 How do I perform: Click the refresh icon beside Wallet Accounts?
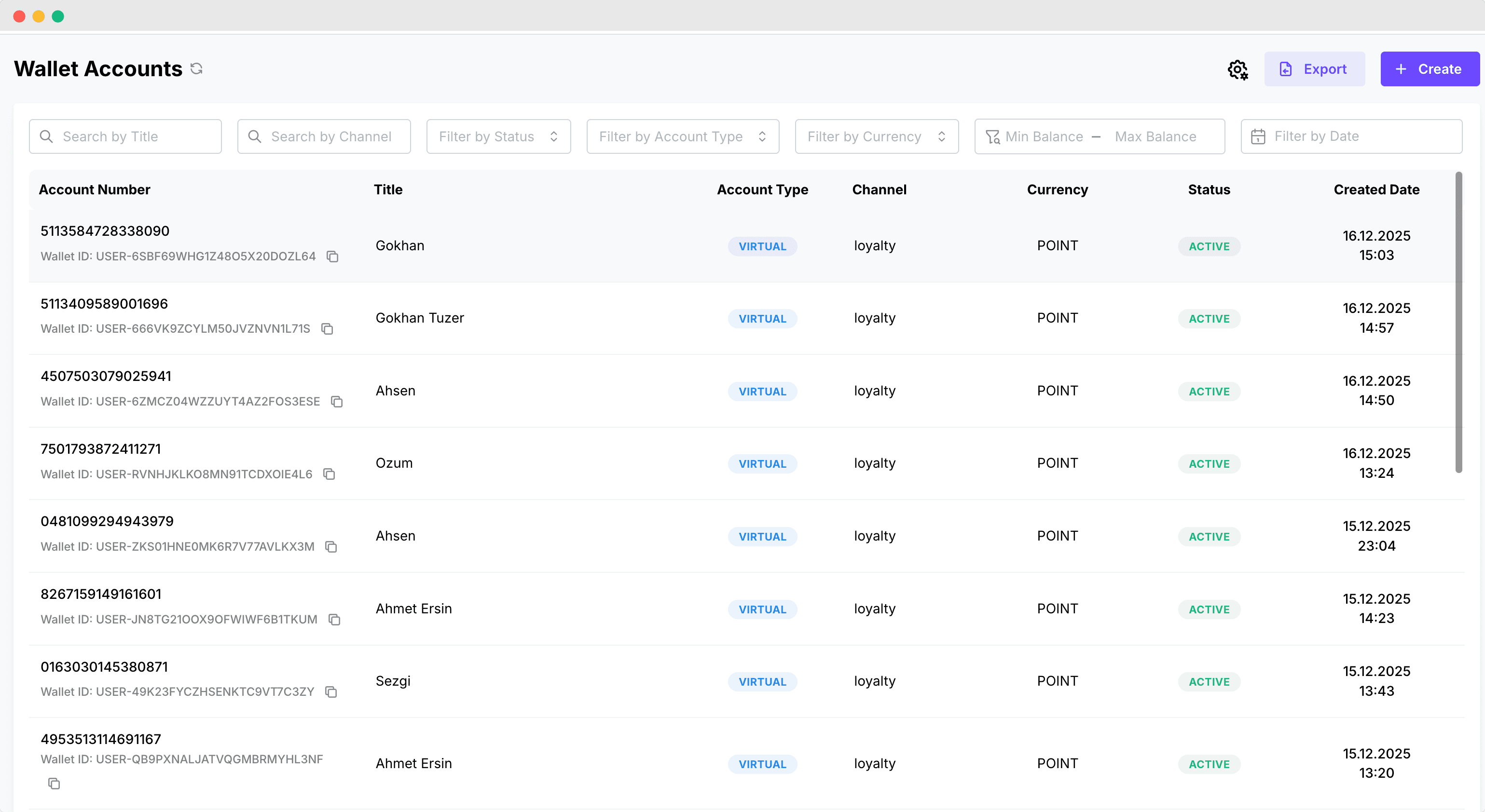tap(196, 68)
